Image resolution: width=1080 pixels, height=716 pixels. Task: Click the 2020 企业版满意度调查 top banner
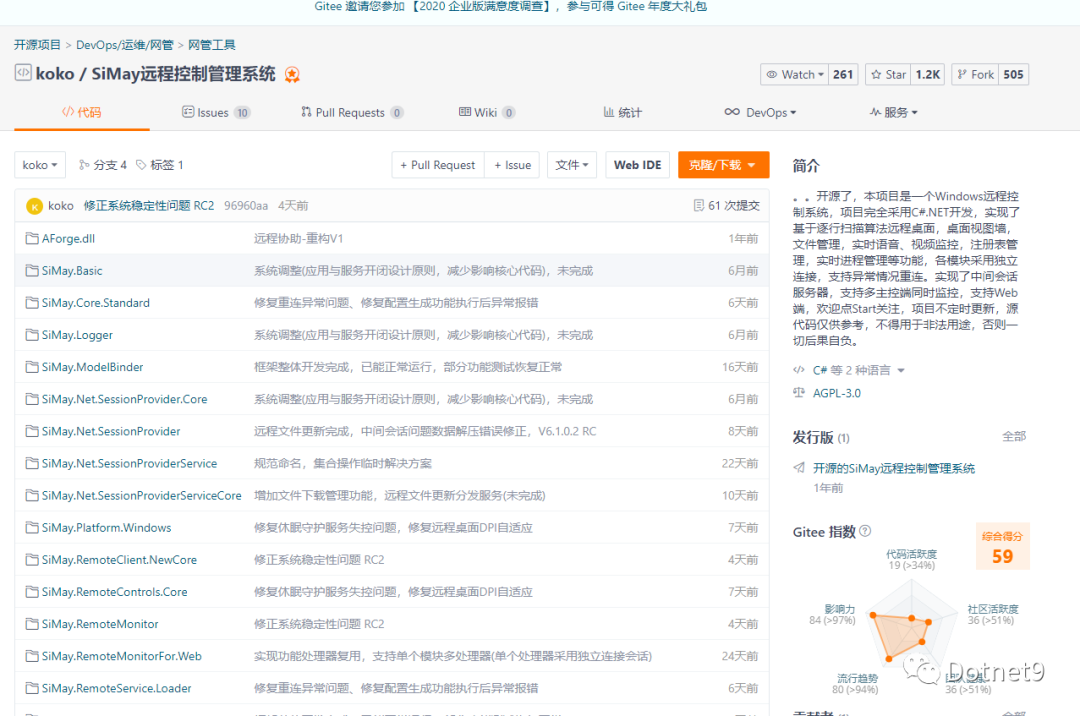(x=510, y=7)
